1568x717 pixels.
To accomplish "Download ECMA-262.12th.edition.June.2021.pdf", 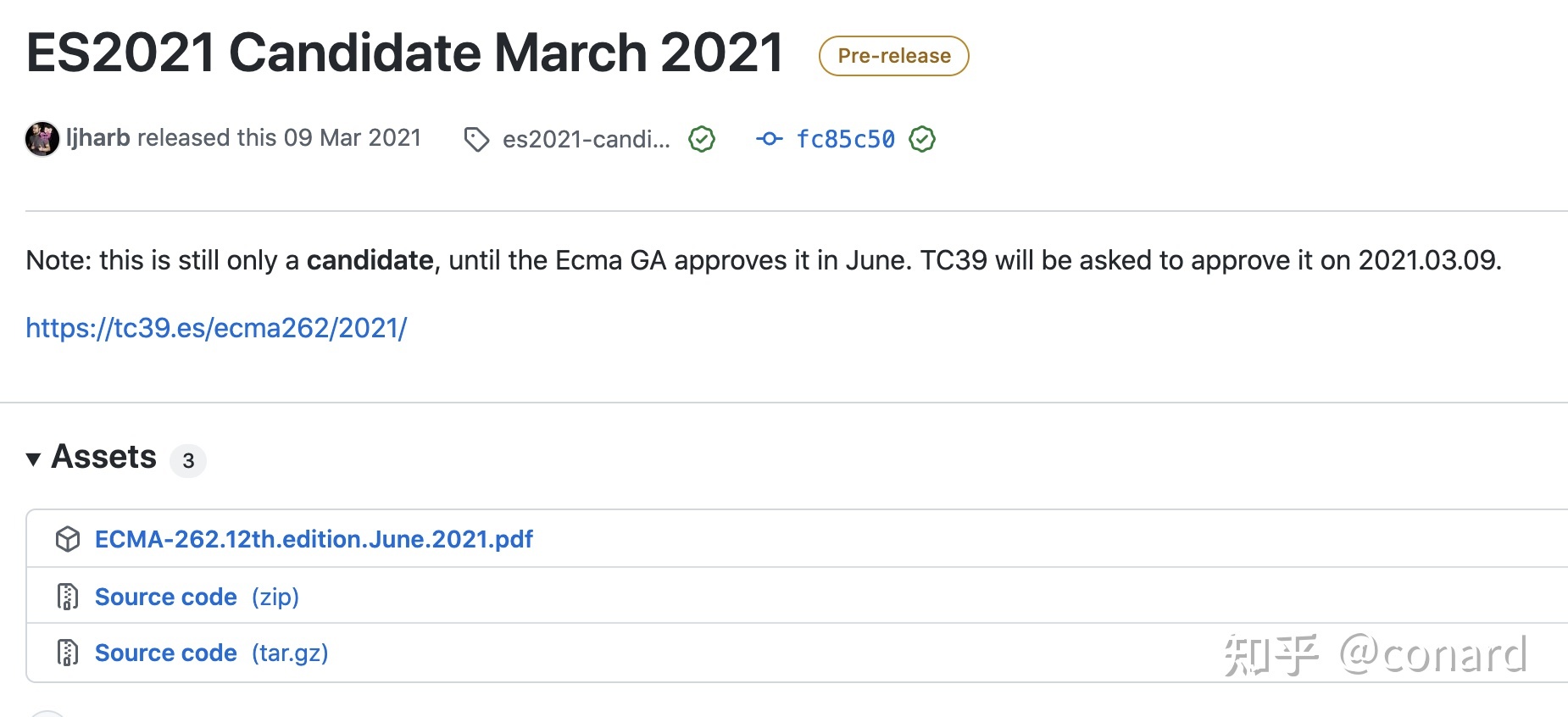I will point(314,539).
